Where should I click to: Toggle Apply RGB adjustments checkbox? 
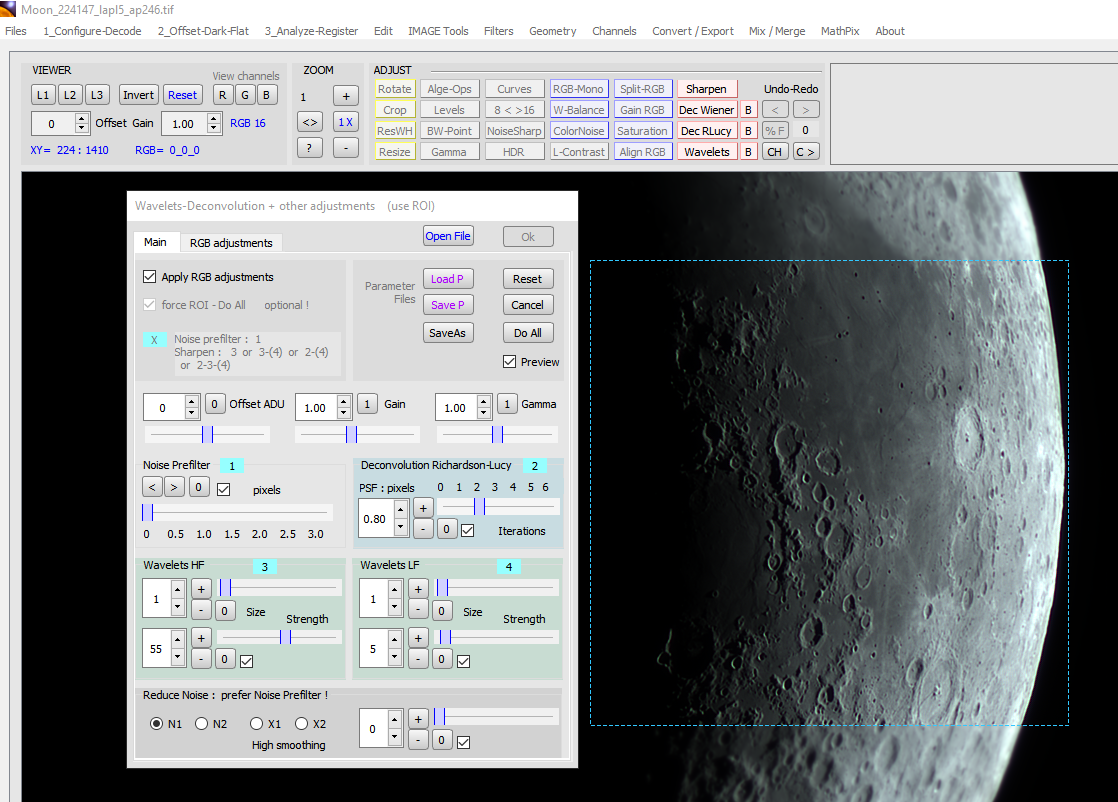[x=150, y=277]
